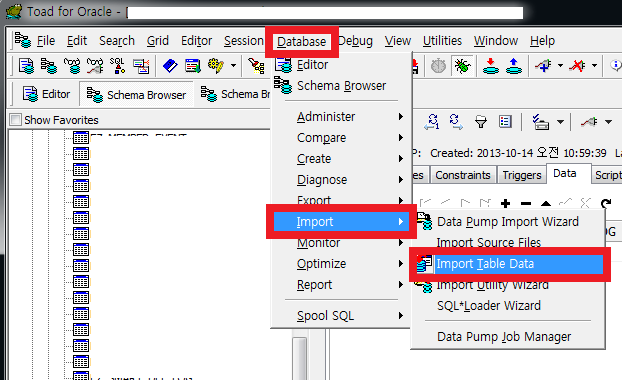Screen dimensions: 622x380
Task: Open the Session menu
Action: (244, 41)
